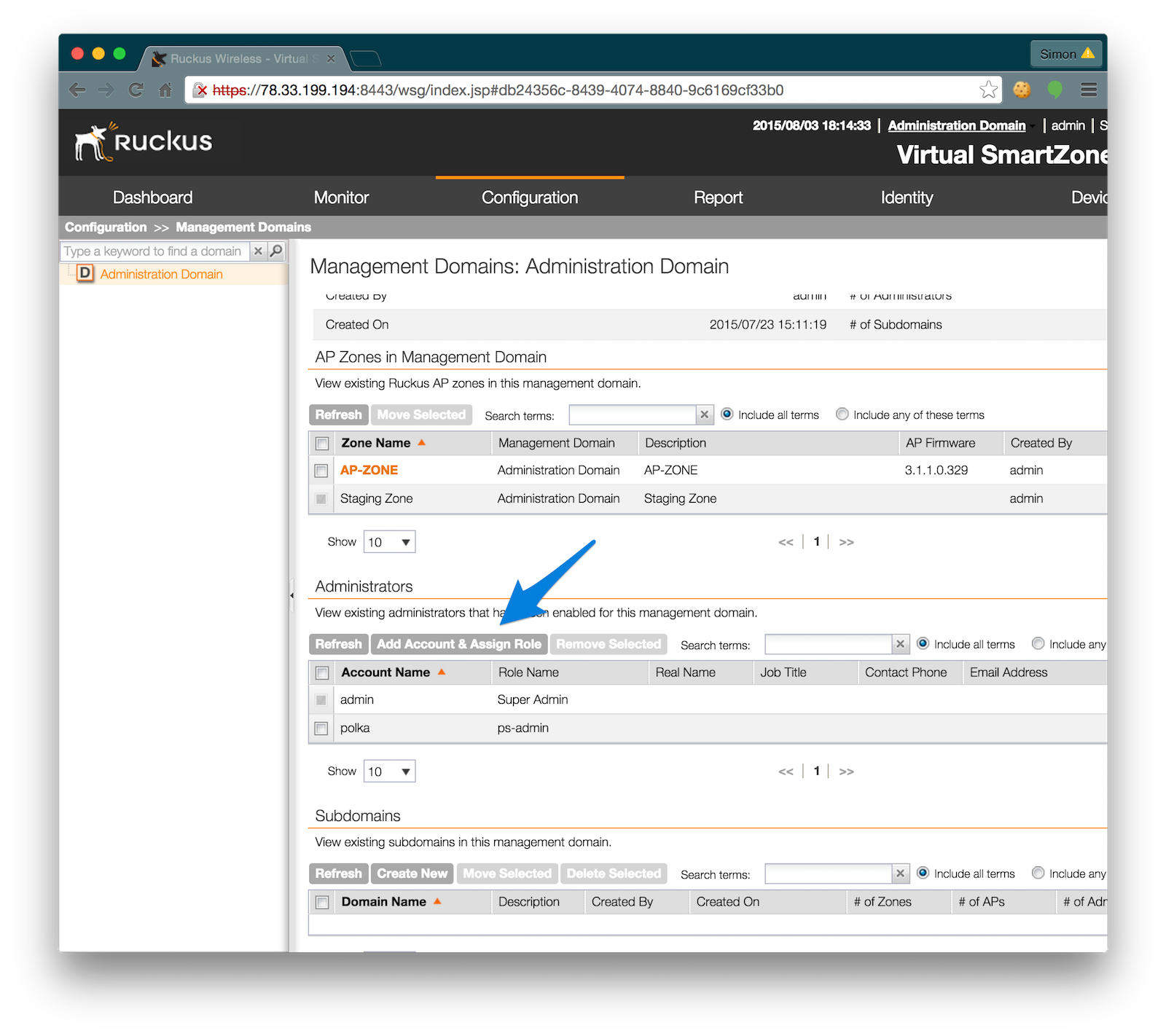The width and height of the screenshot is (1166, 1036).
Task: Open the Report menu
Action: [718, 197]
